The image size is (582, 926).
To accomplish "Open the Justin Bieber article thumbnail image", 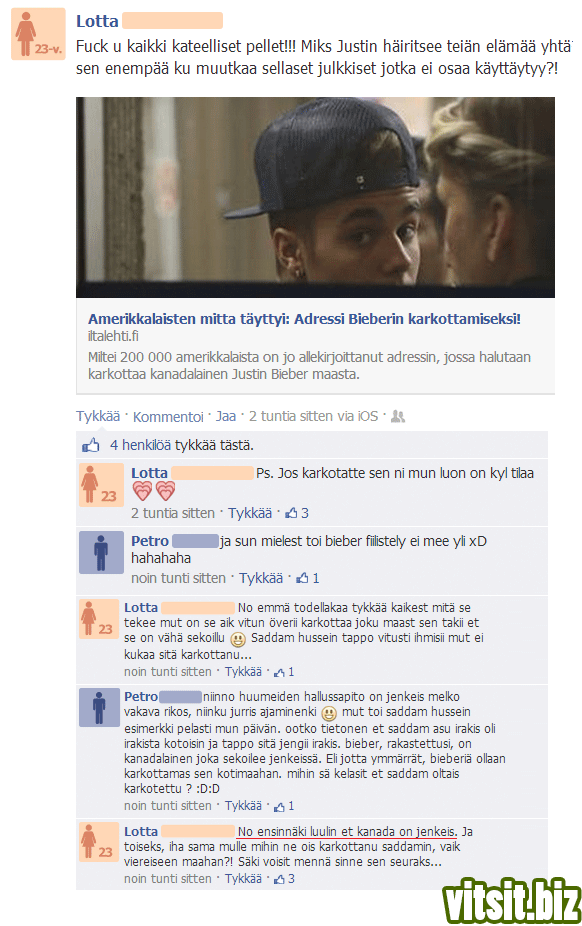I will 315,197.
